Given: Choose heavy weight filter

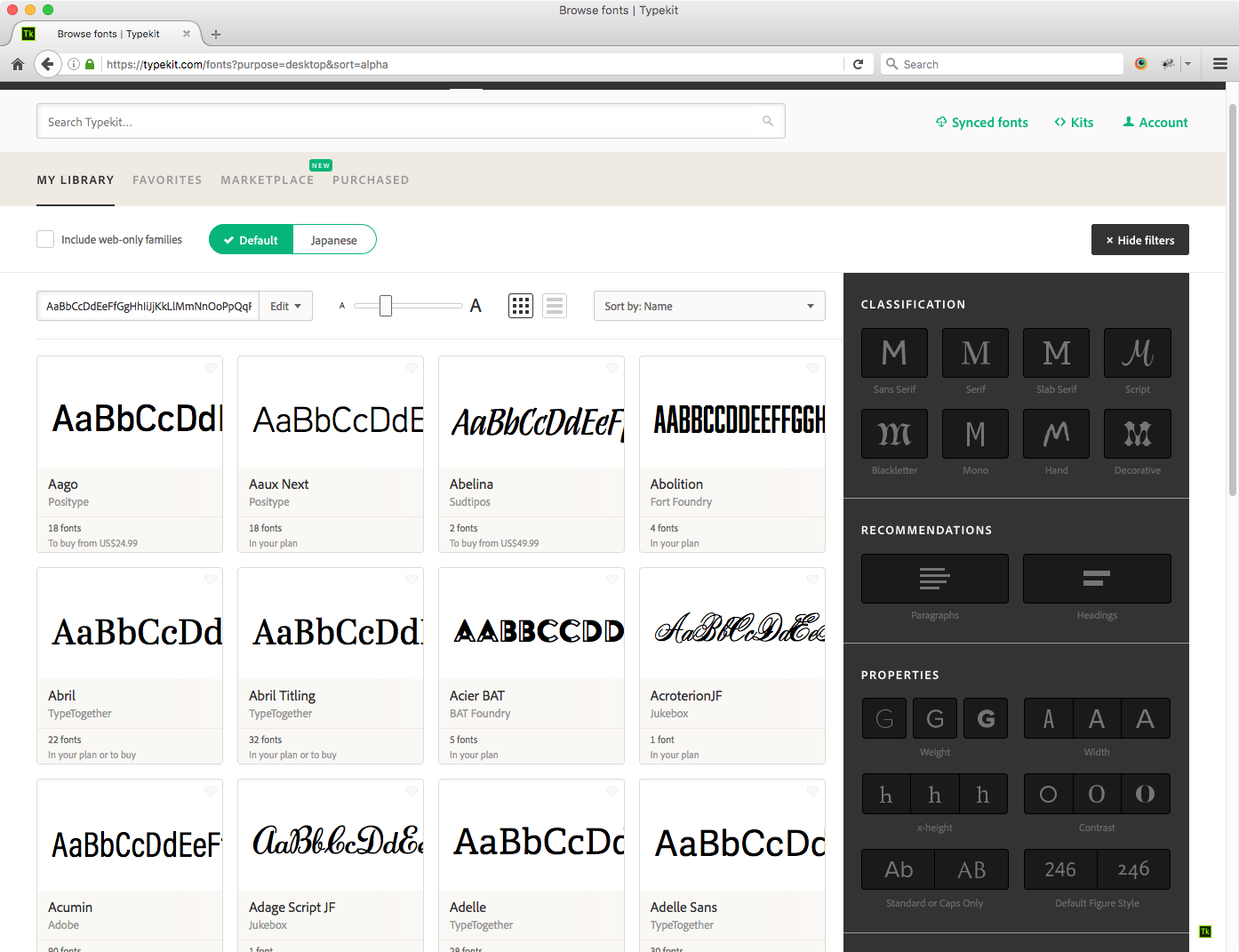Looking at the screenshot, I should (x=986, y=718).
